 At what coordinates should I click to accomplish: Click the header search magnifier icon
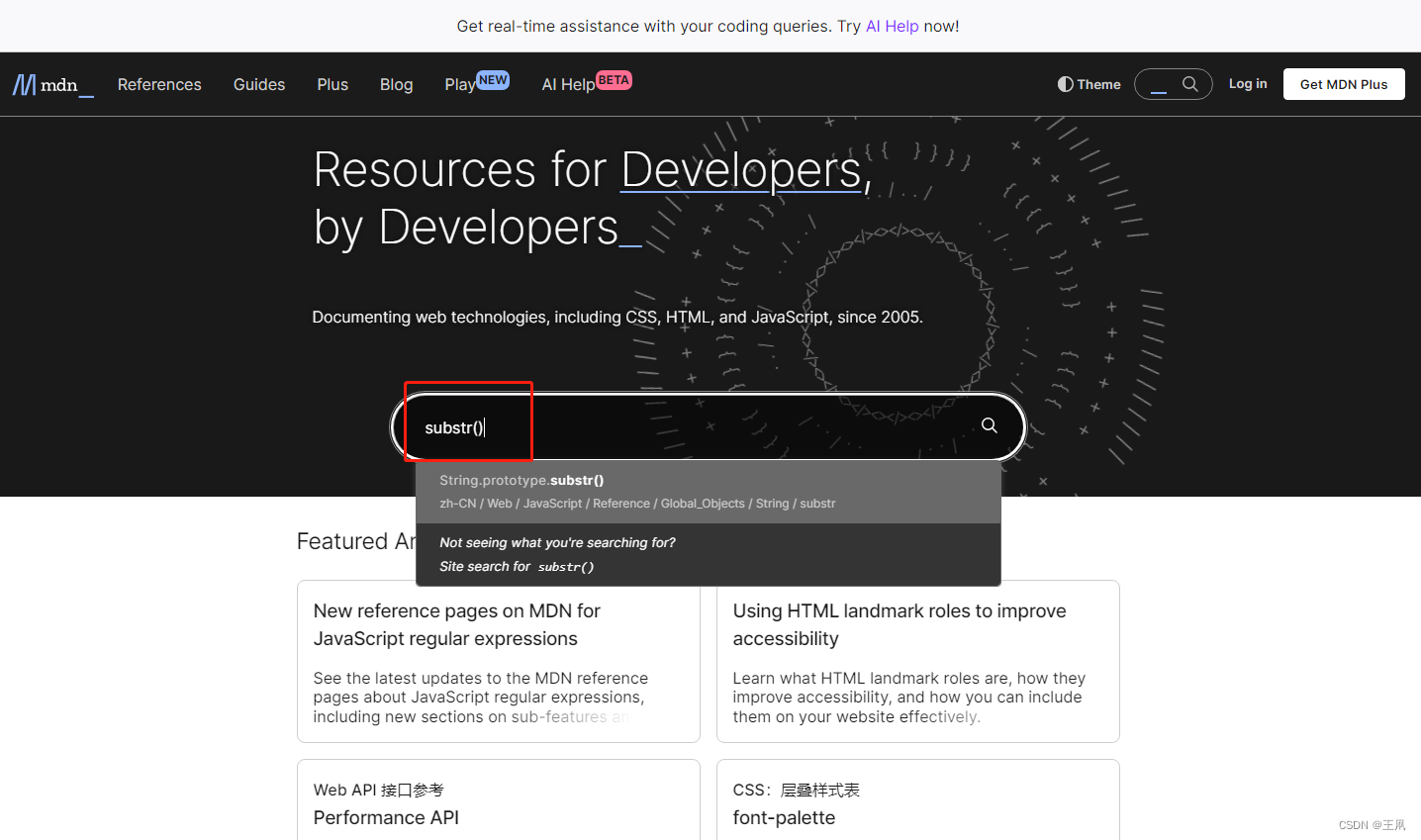click(x=1190, y=84)
